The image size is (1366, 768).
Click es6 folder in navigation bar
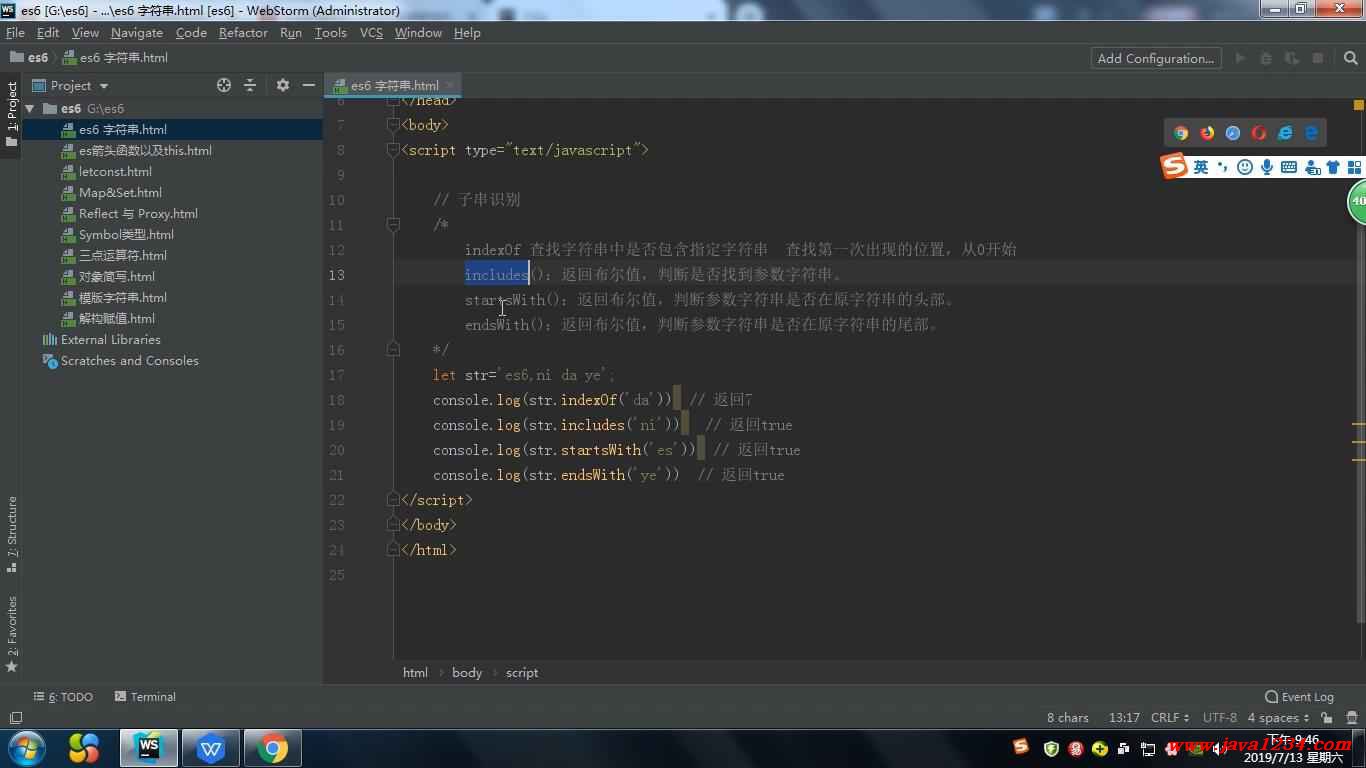tap(29, 58)
